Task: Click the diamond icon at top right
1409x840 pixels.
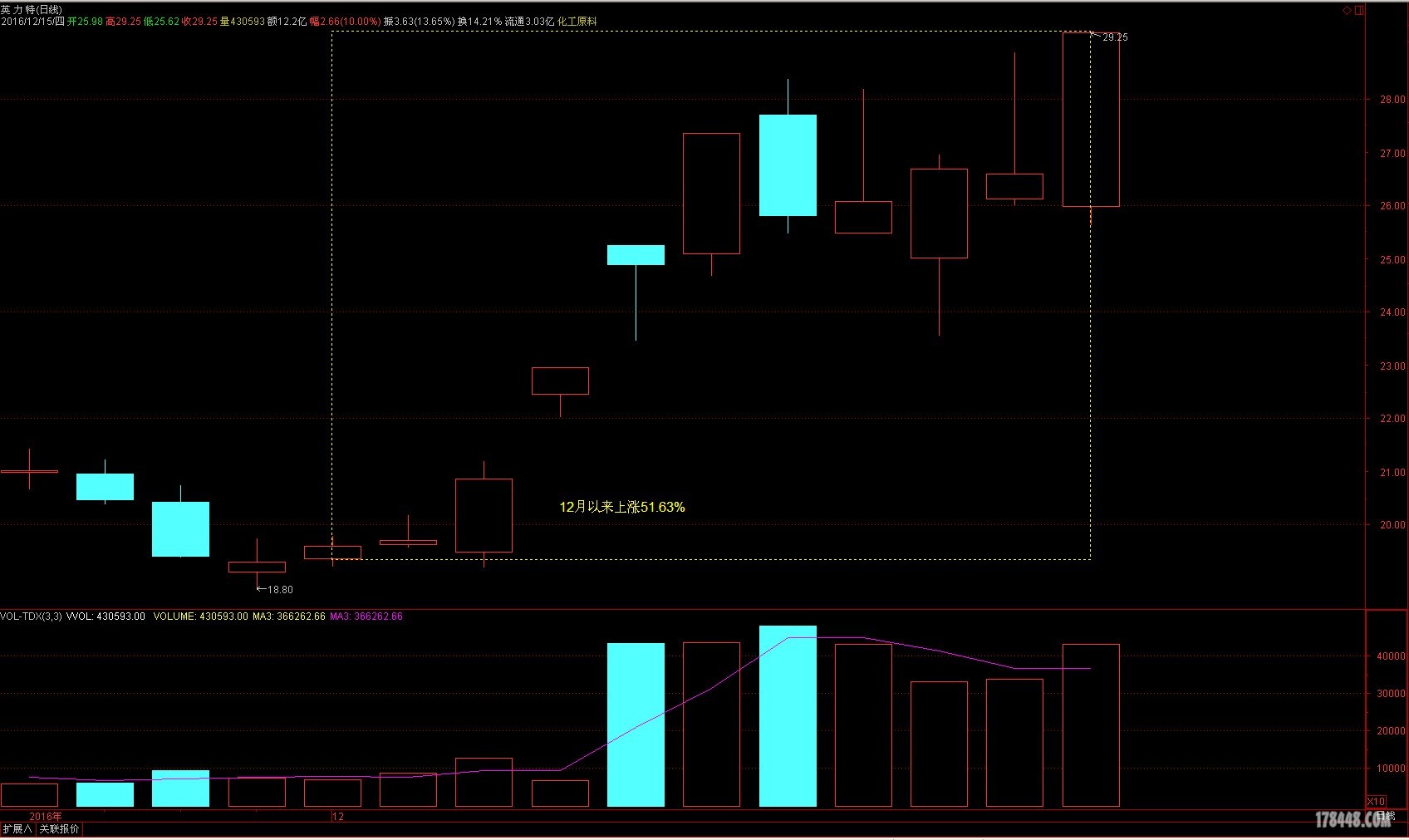Action: click(x=1347, y=11)
